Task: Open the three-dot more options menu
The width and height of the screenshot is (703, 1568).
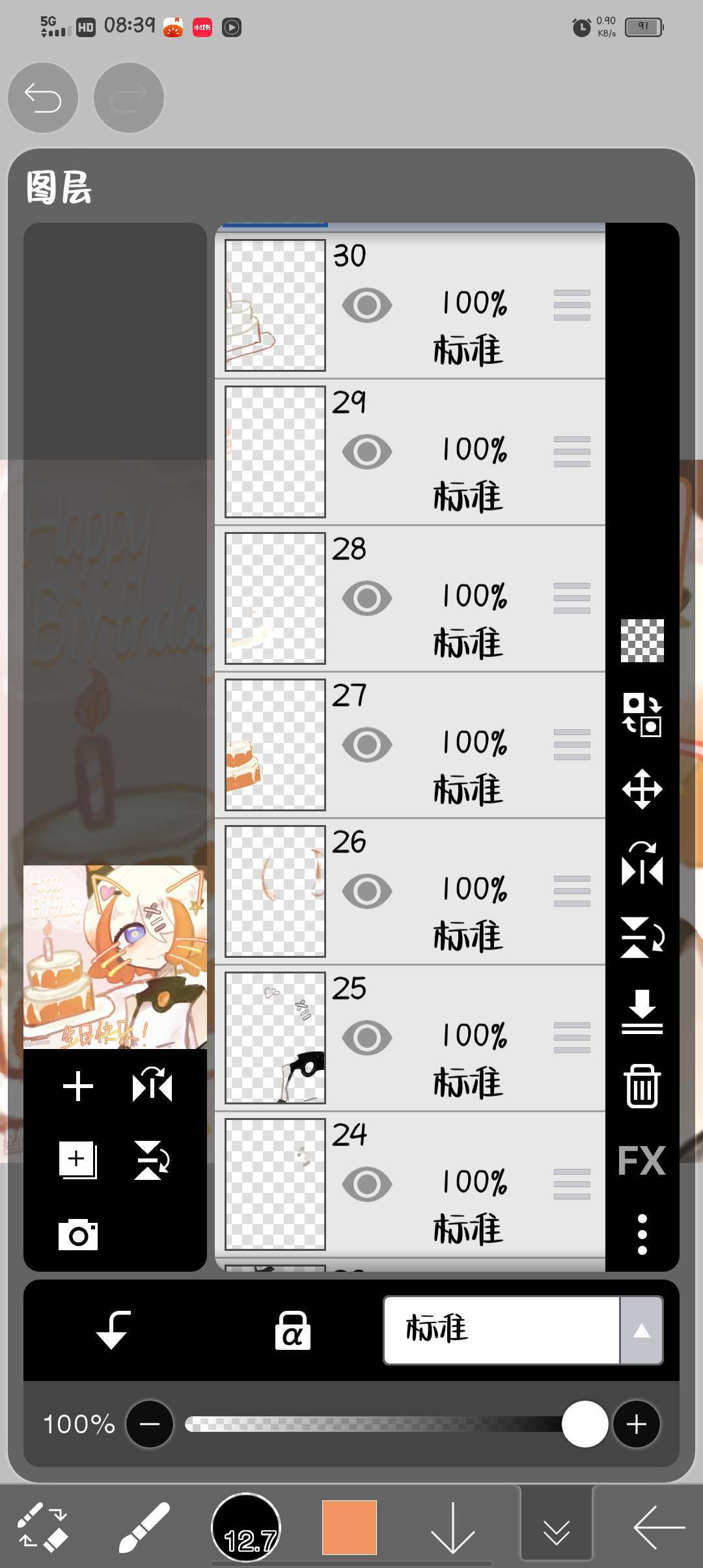Action: click(642, 1234)
